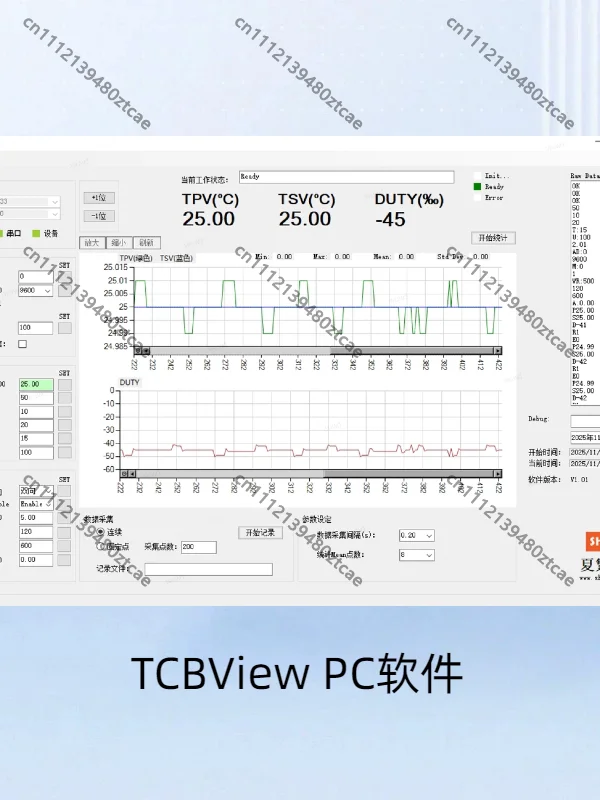Click the green 串口 status indicator
This screenshot has height=800, width=600.
(x=0, y=234)
